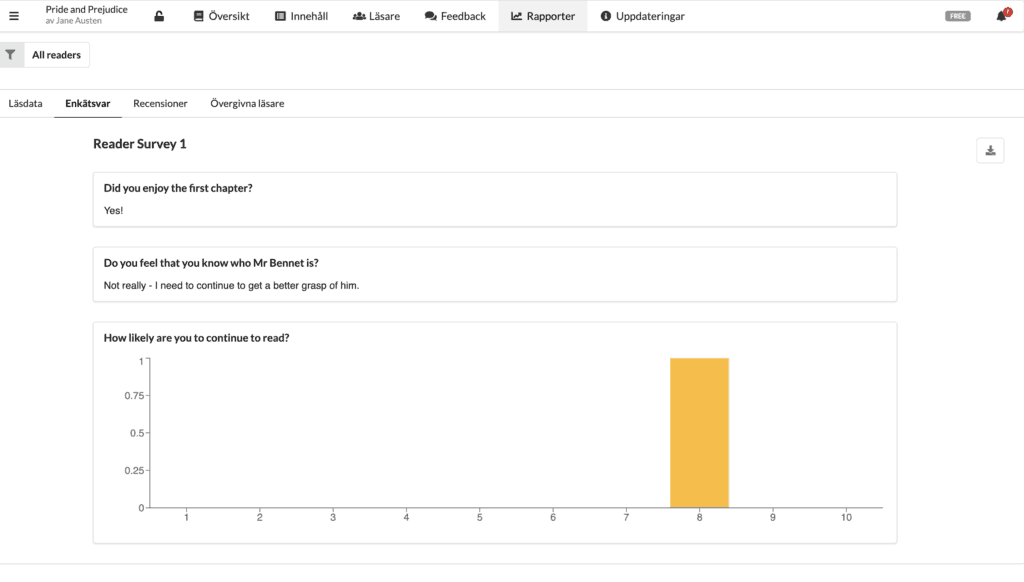The image size is (1024, 582).
Task: Click the yellow bar at rating 8
Action: tap(699, 432)
